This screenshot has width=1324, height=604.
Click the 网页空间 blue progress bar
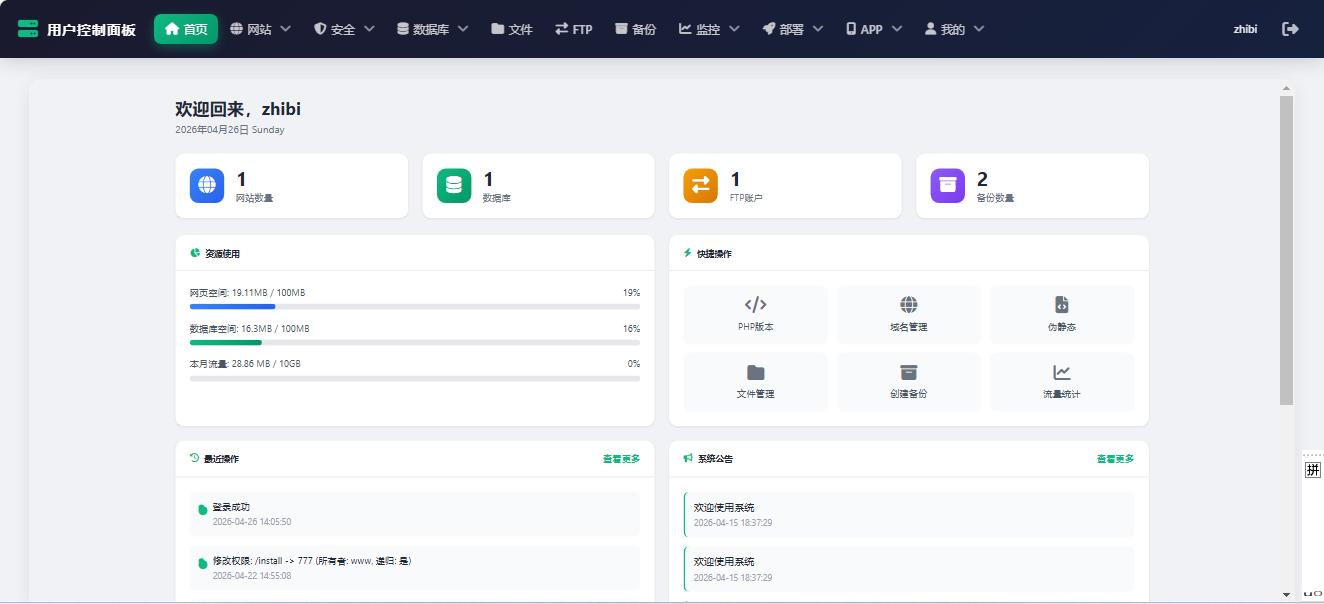click(x=415, y=306)
